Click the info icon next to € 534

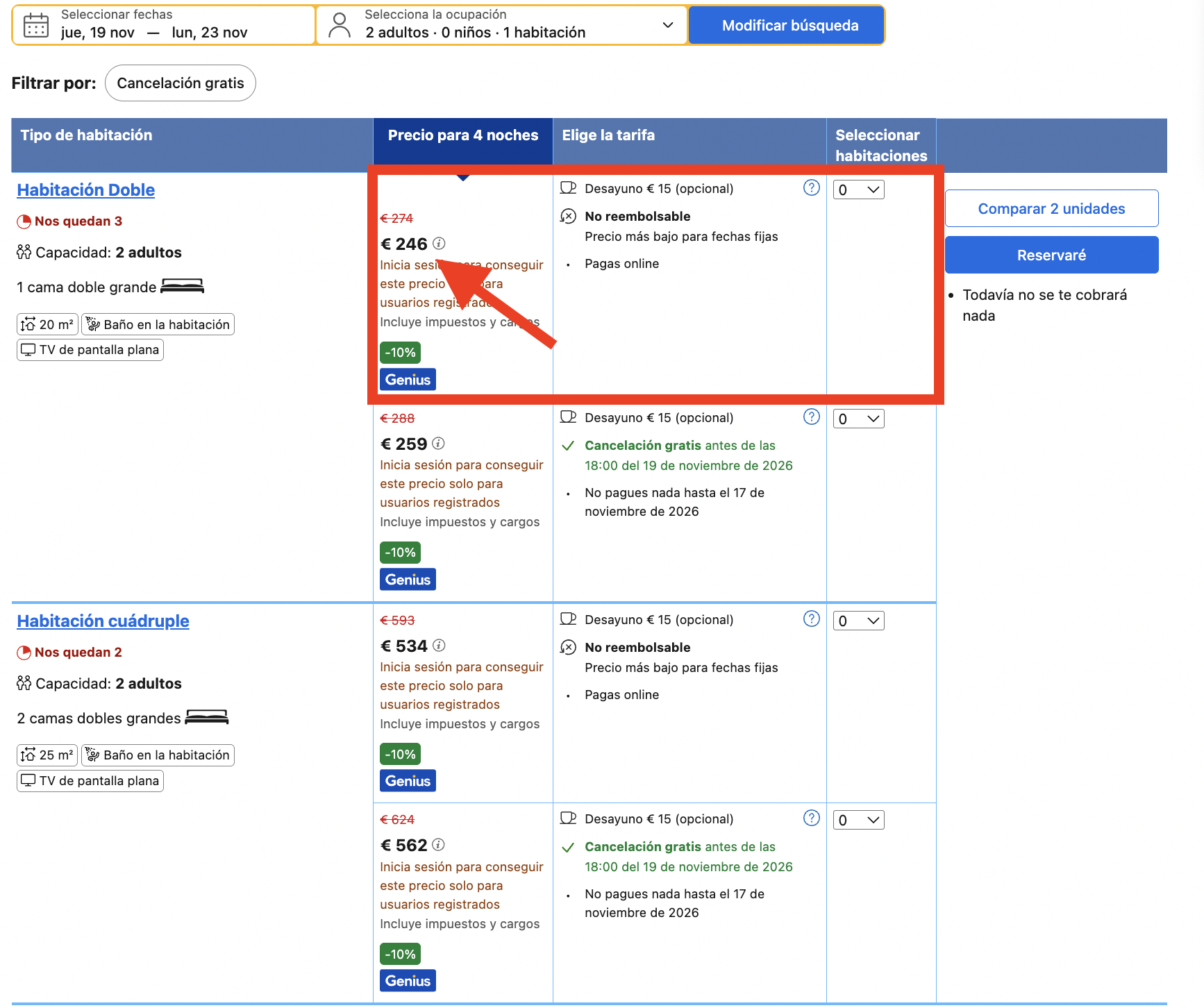439,646
